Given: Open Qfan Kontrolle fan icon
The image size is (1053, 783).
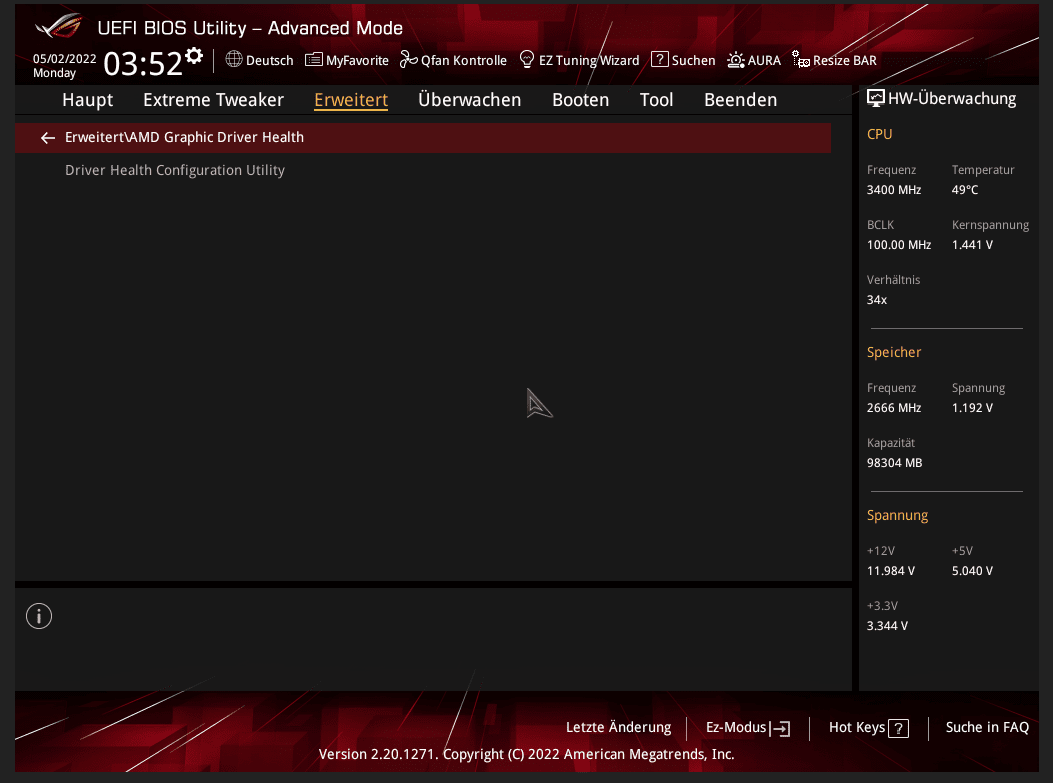Looking at the screenshot, I should click(x=408, y=60).
